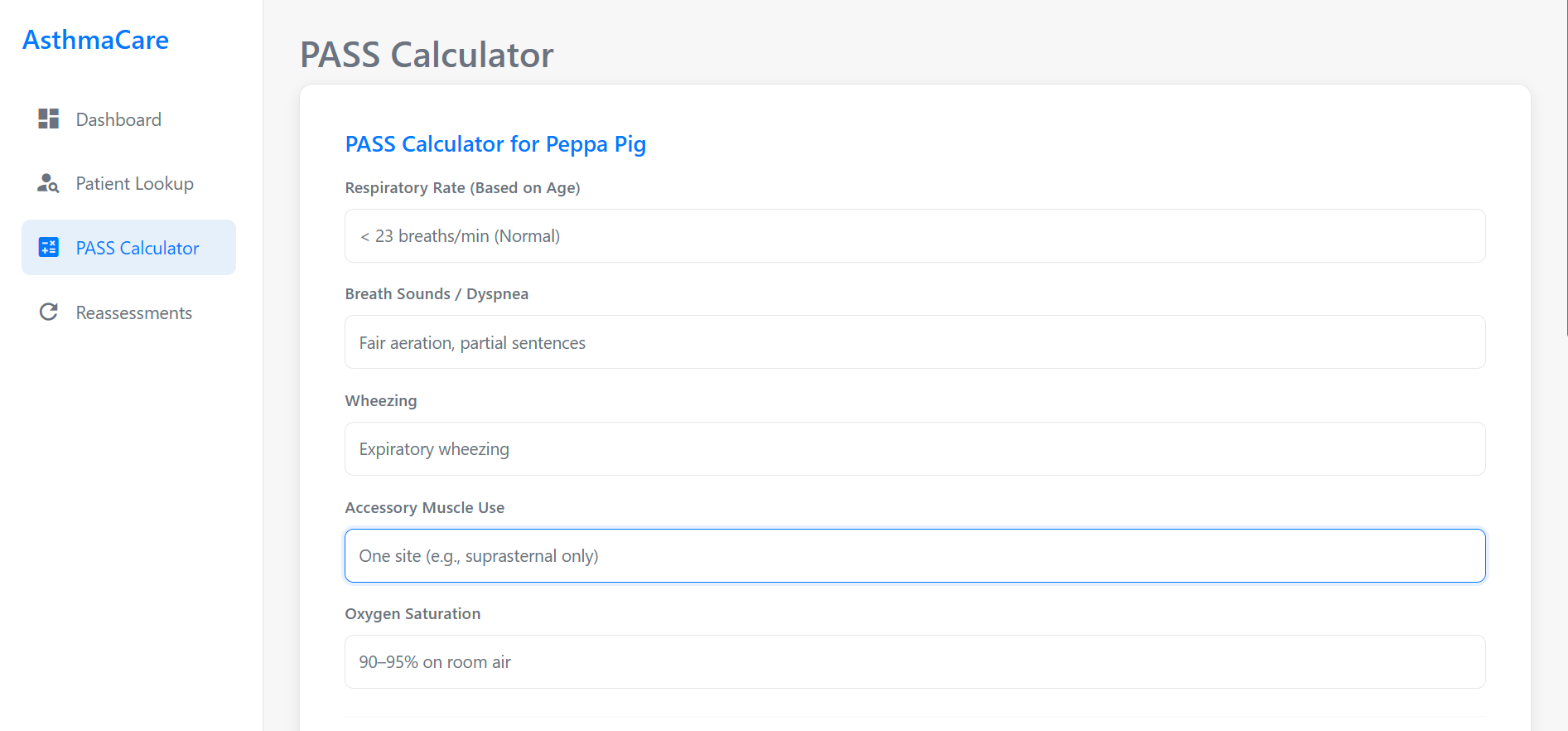The width and height of the screenshot is (1568, 731).
Task: Click the Patient Lookup person-search icon
Action: pos(49,183)
